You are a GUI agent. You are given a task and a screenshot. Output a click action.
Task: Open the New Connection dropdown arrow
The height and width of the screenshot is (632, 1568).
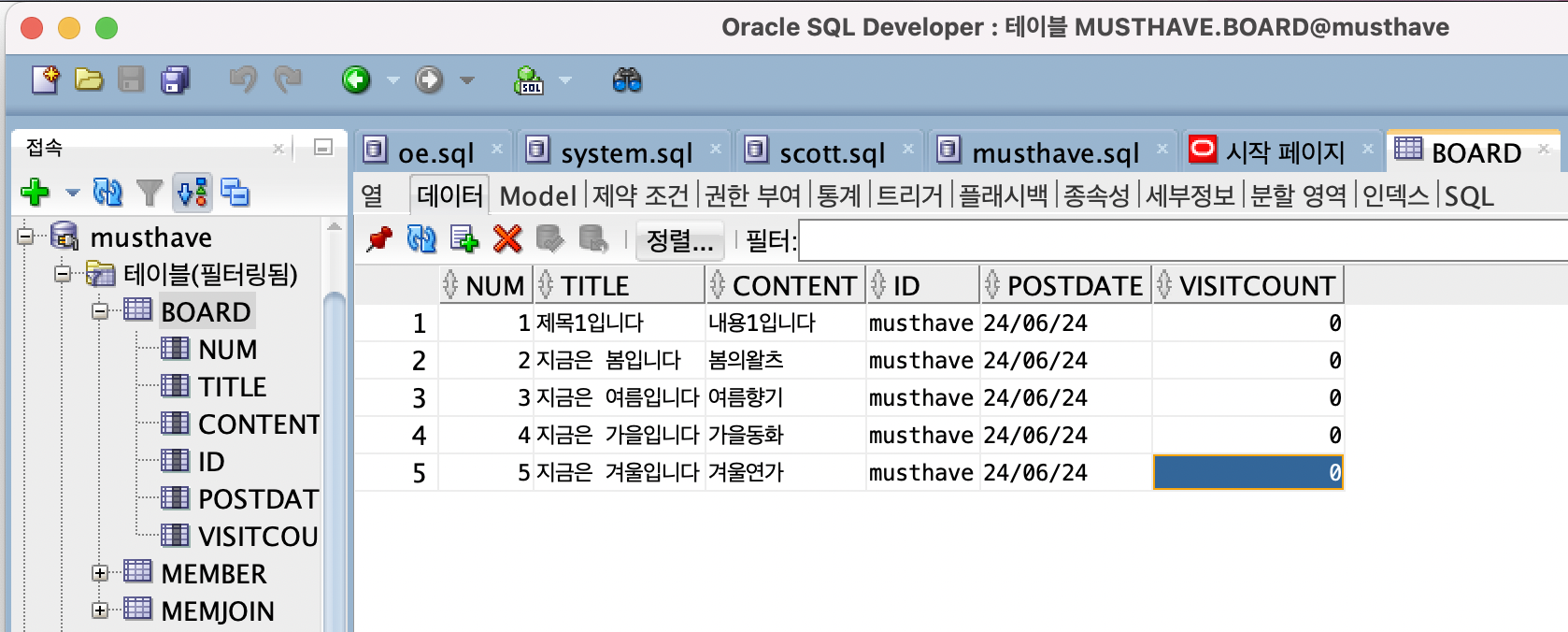[x=73, y=194]
